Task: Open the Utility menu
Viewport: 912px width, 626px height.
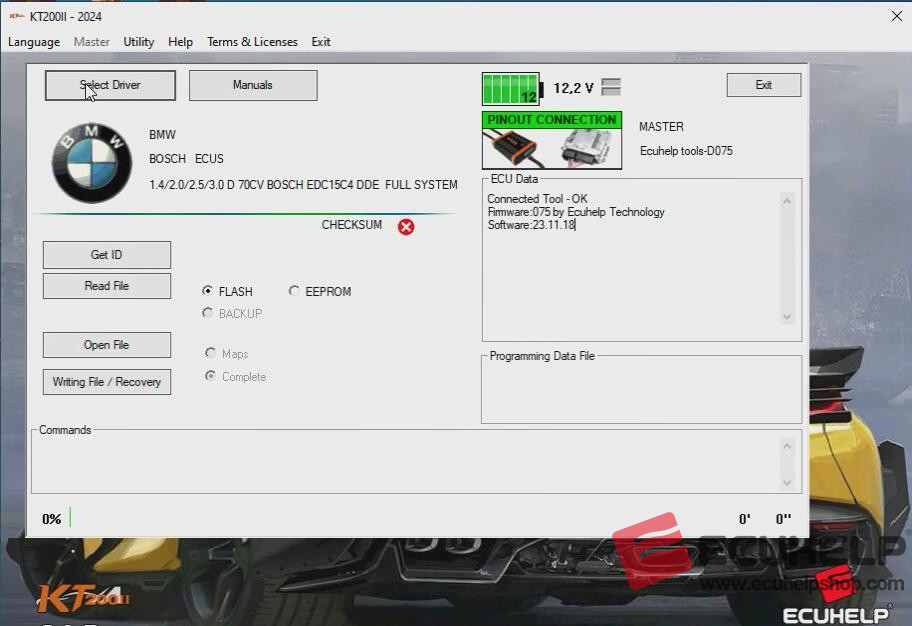Action: [x=138, y=42]
